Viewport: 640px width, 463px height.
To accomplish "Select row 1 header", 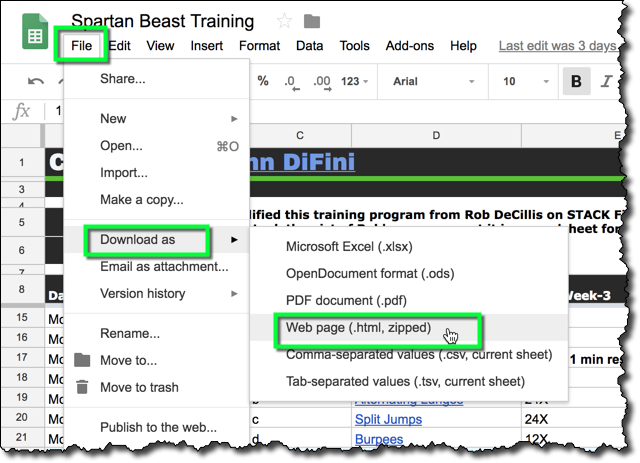I will click(22, 162).
